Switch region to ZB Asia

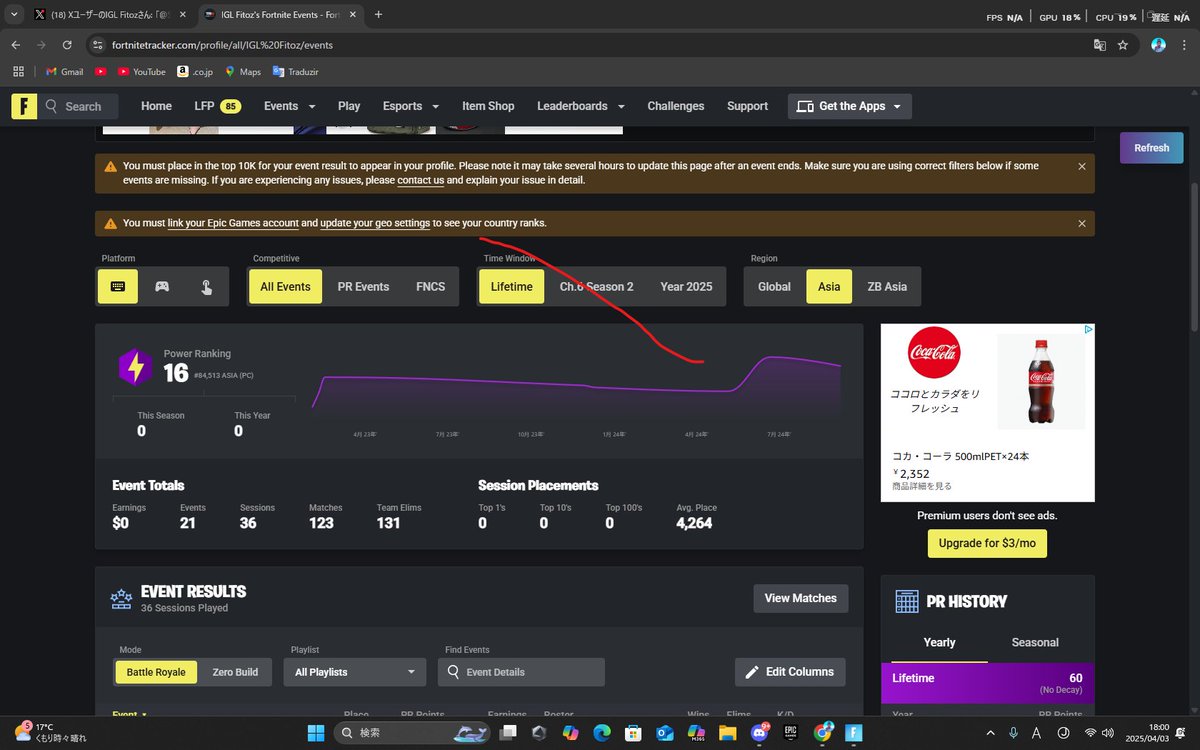[x=887, y=287]
